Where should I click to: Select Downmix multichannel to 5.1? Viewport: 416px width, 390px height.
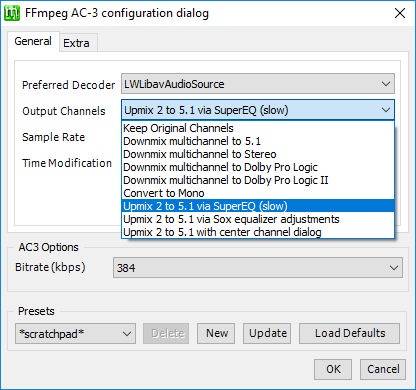(258, 141)
